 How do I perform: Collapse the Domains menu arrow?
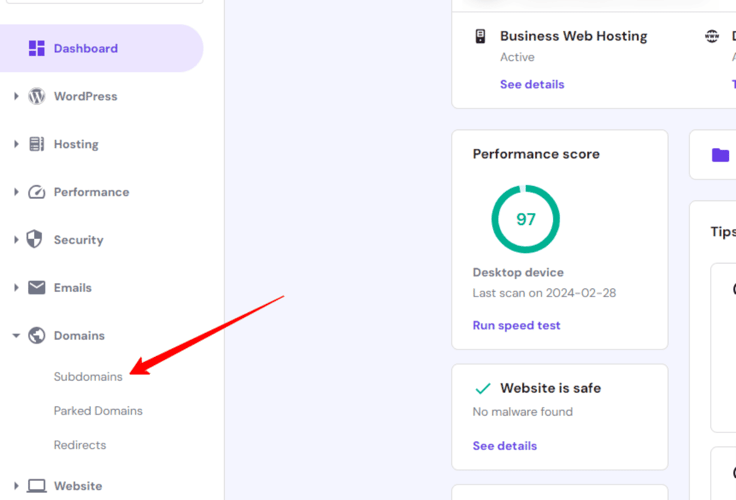click(16, 336)
